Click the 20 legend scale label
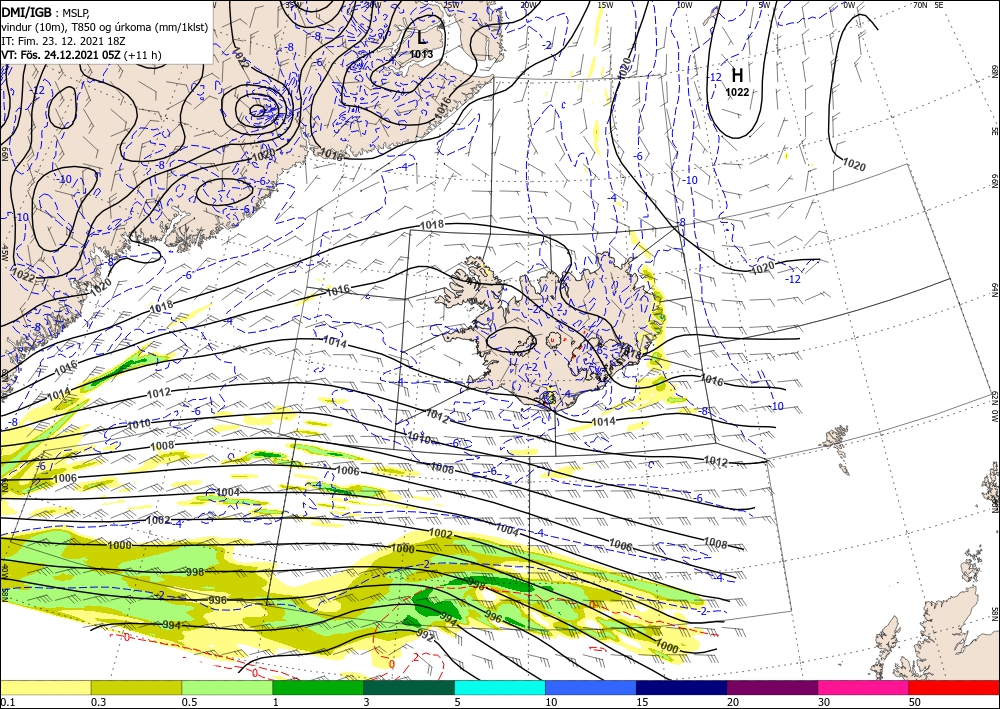1000x709 pixels. 733,702
